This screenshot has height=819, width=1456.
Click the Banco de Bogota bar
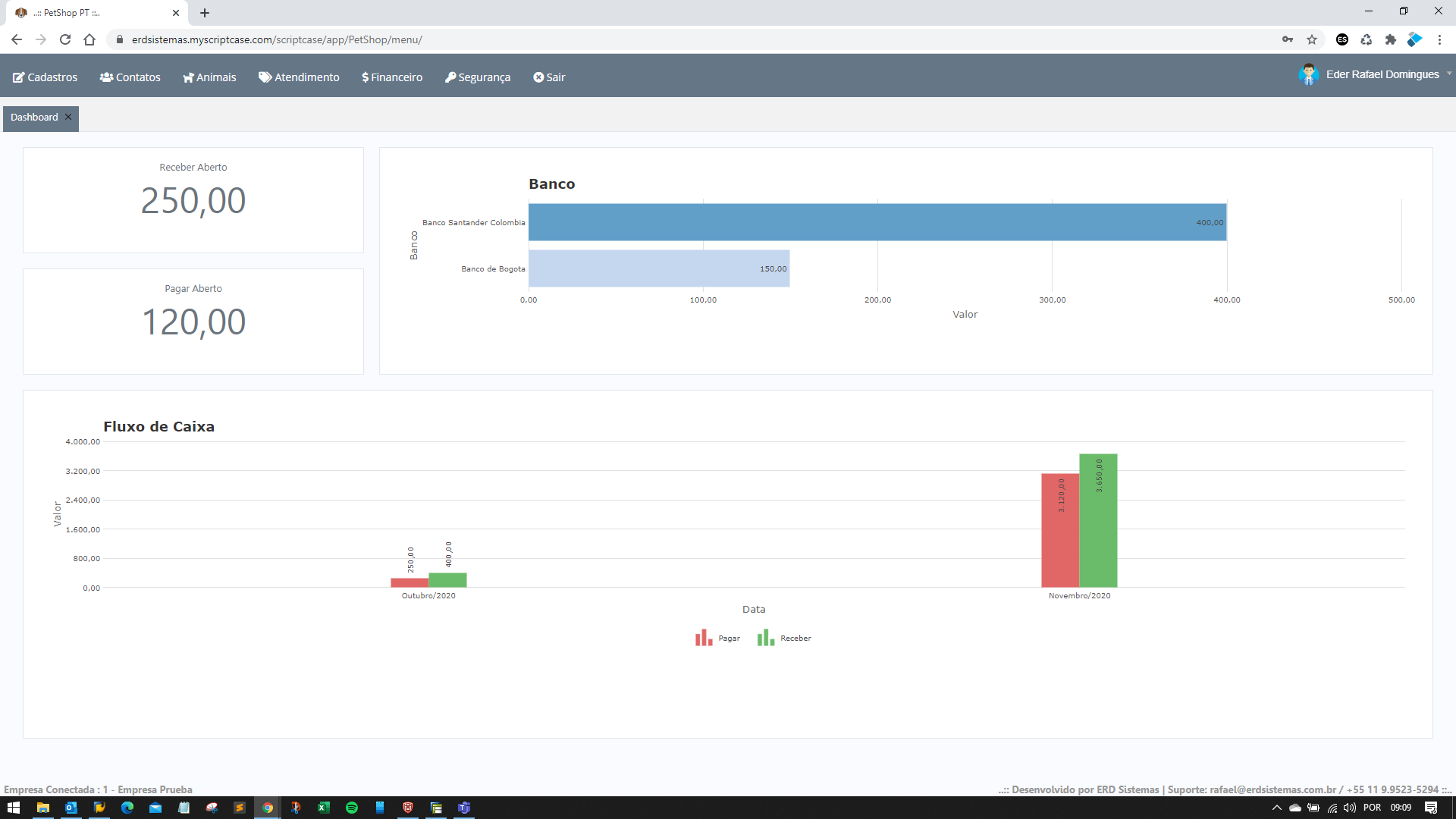point(658,268)
